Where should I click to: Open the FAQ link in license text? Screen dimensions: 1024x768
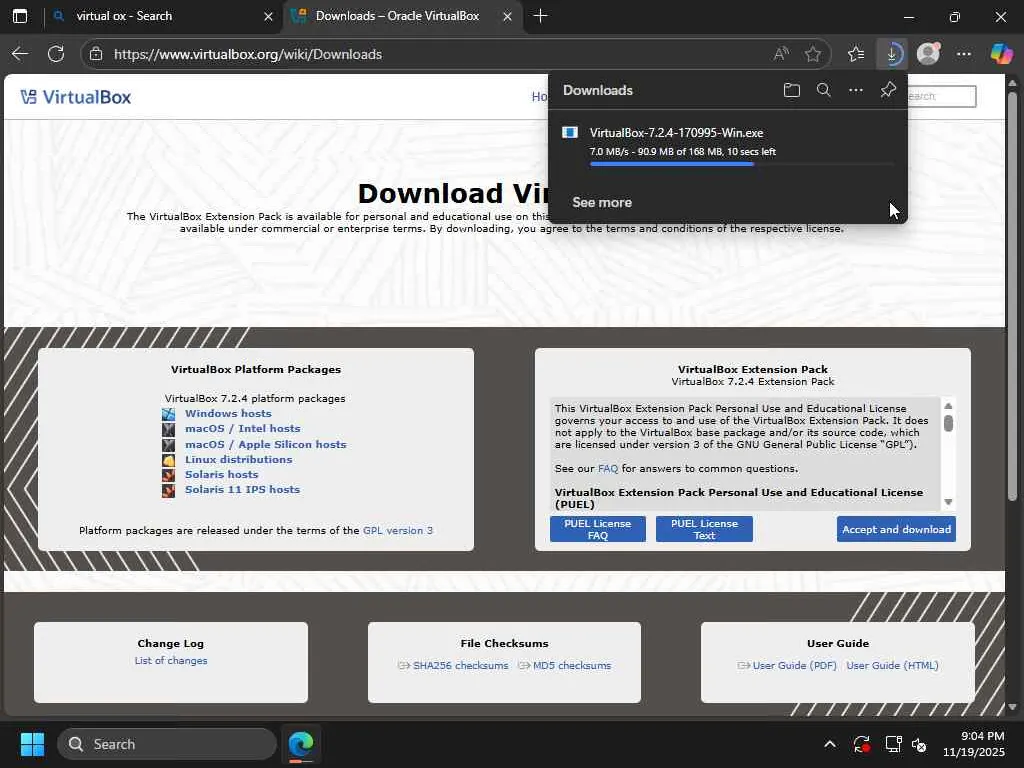[x=607, y=468]
